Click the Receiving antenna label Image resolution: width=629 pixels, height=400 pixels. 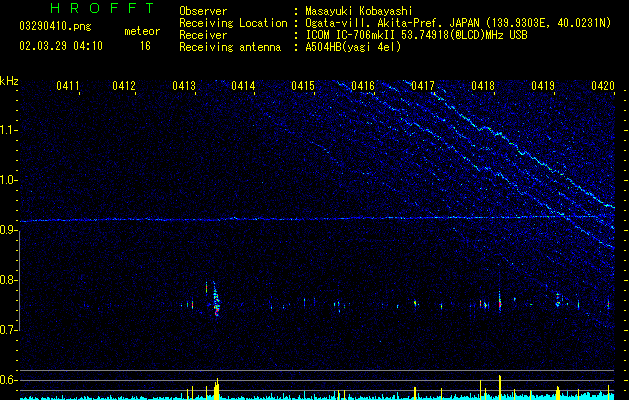point(230,47)
